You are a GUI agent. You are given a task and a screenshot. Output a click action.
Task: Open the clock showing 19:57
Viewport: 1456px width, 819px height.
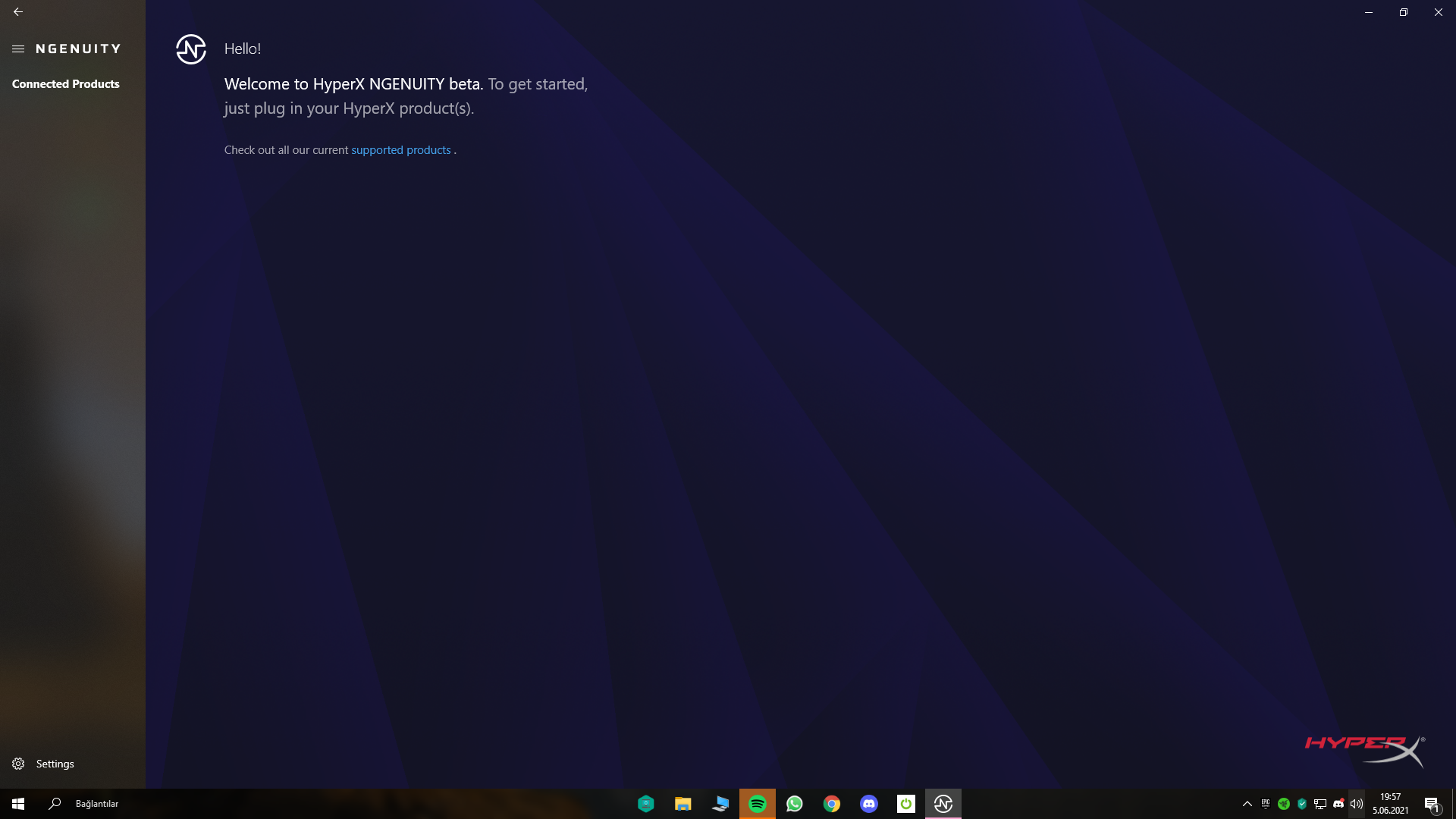coord(1390,804)
